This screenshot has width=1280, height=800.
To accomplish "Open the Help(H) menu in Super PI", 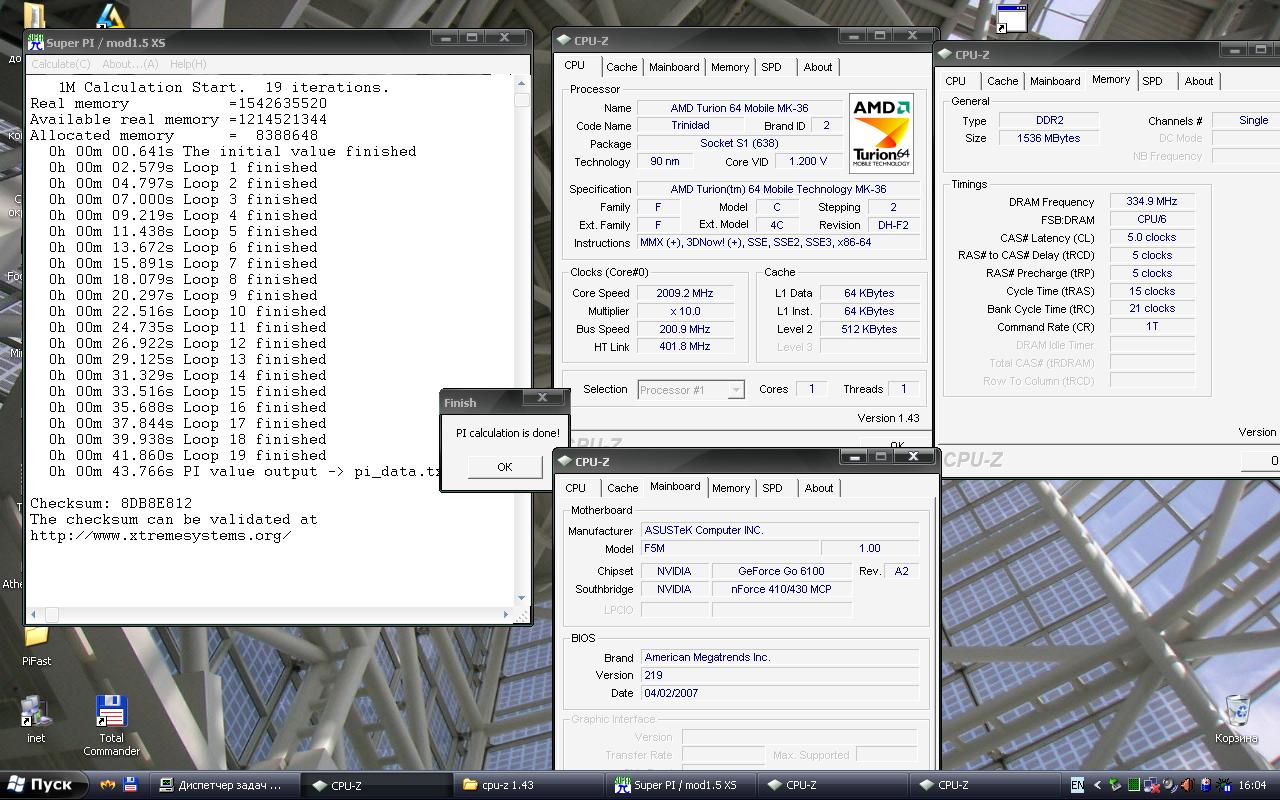I will tap(188, 64).
